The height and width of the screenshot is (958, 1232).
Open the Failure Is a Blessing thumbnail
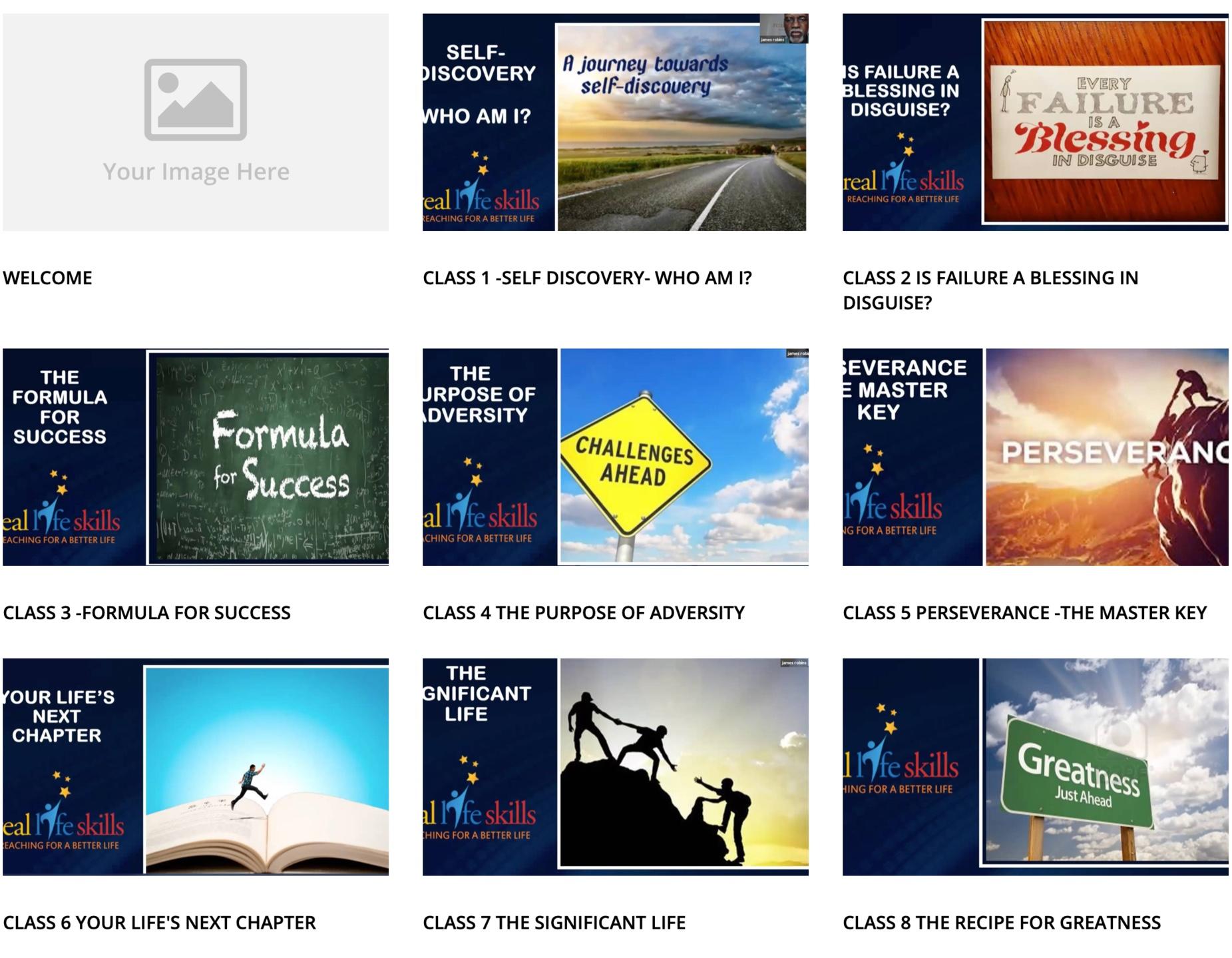1035,122
